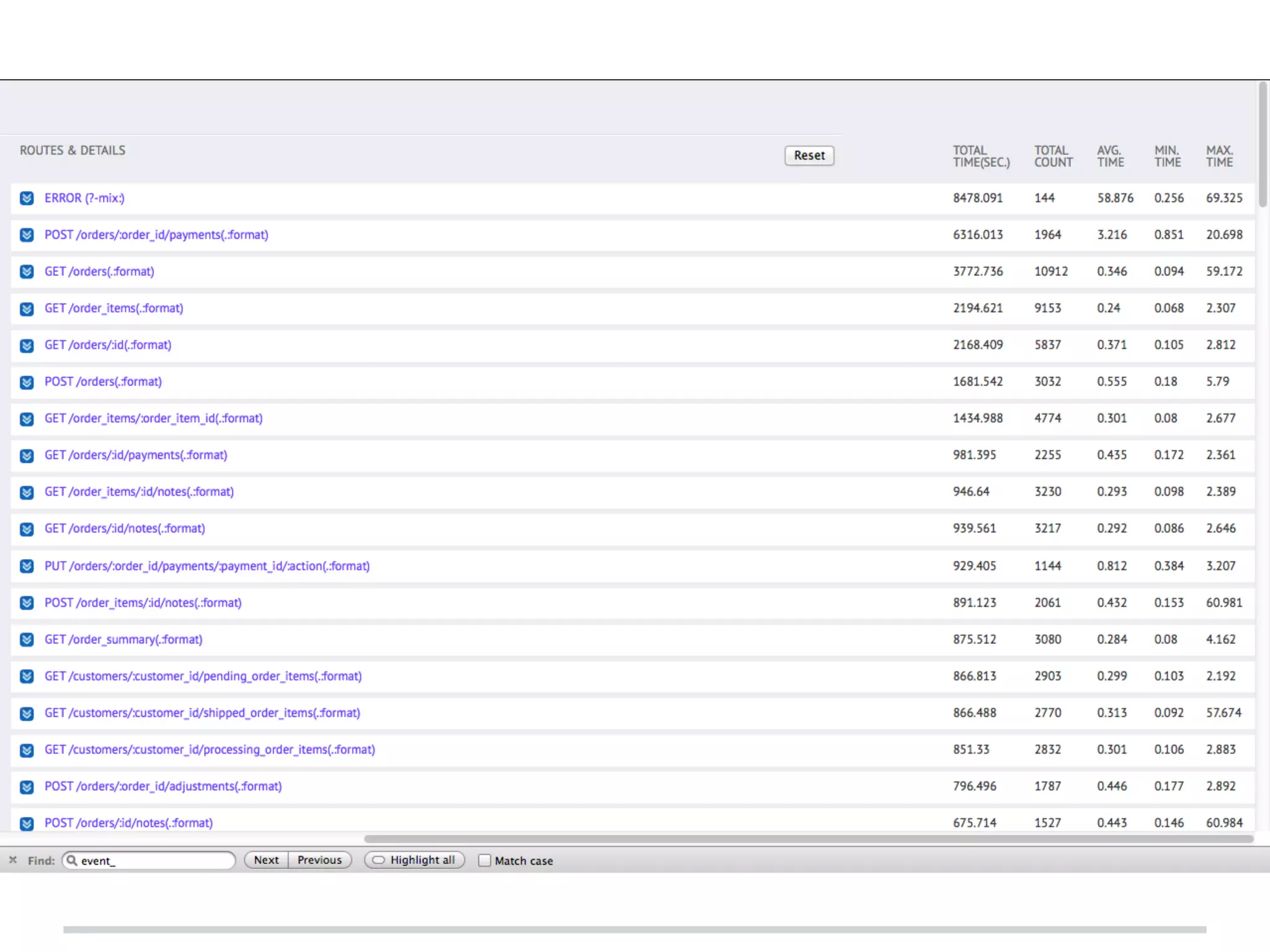
Task: Open POST /orders/:order_id/adjustments(.:format) link
Action: (163, 786)
